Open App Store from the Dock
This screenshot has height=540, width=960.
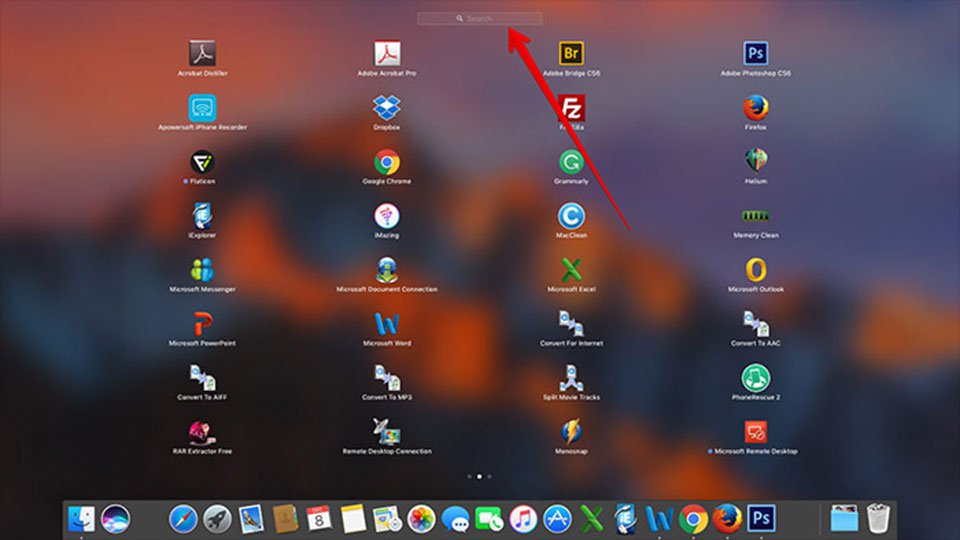point(557,519)
